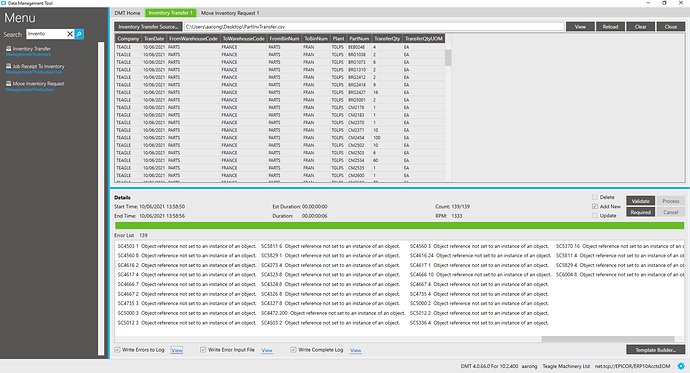Open View link for Complete Log
Viewport: 690px width, 373px height.
pos(356,351)
